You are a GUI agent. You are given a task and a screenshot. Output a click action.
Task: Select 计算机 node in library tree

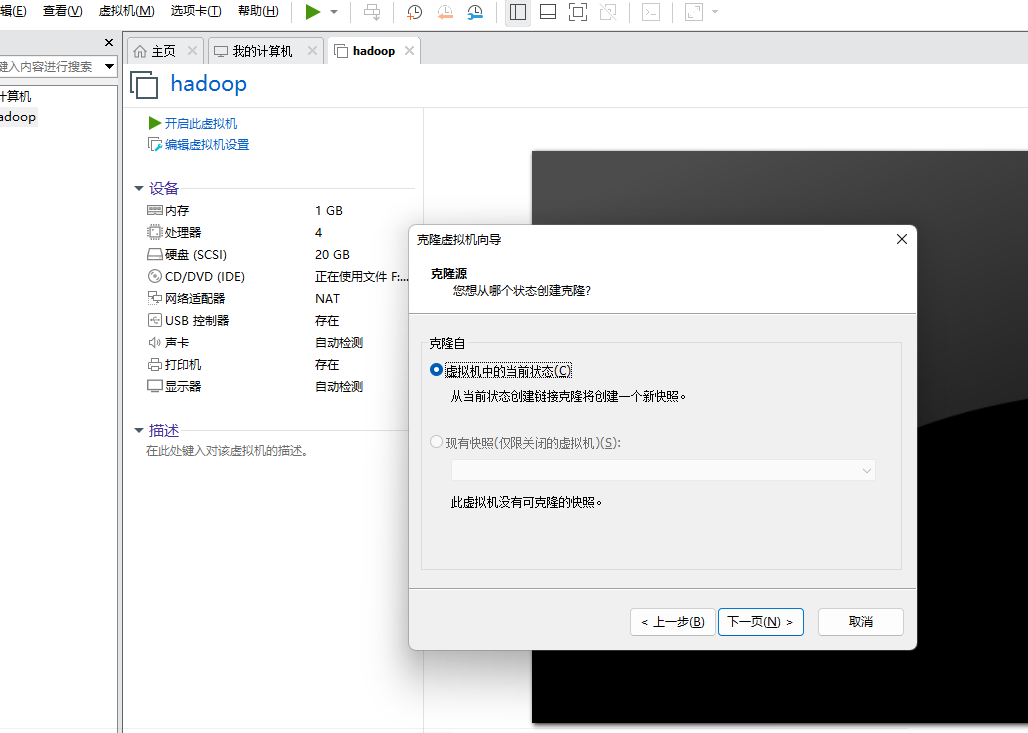[16, 96]
